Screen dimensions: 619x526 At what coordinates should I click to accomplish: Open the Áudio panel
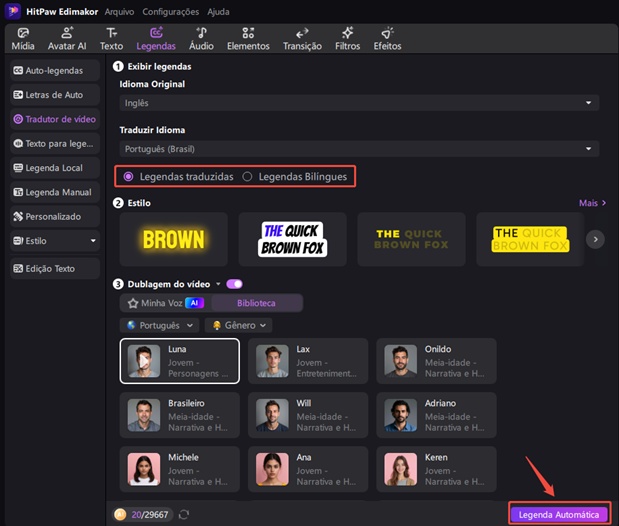tap(201, 39)
